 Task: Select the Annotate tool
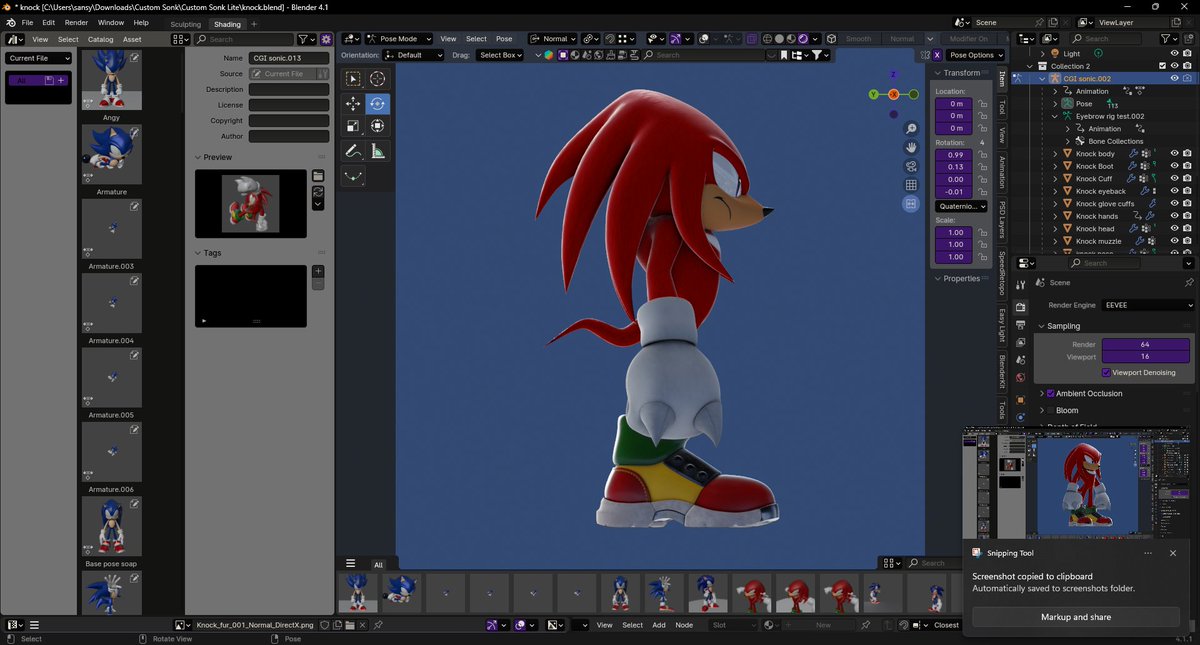353,150
